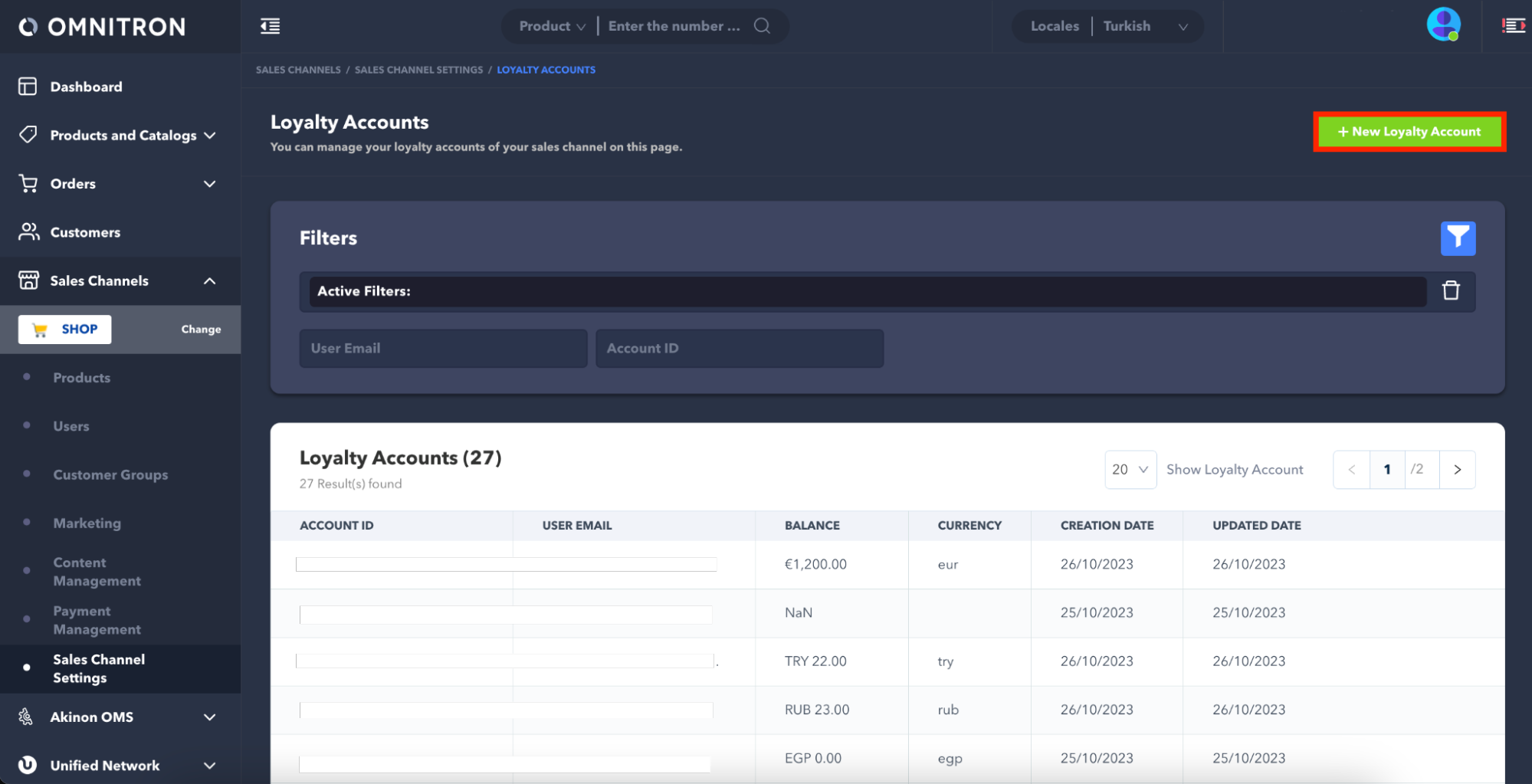The width and height of the screenshot is (1532, 784).
Task: Open the Turkish locale dropdown
Action: 1145,26
